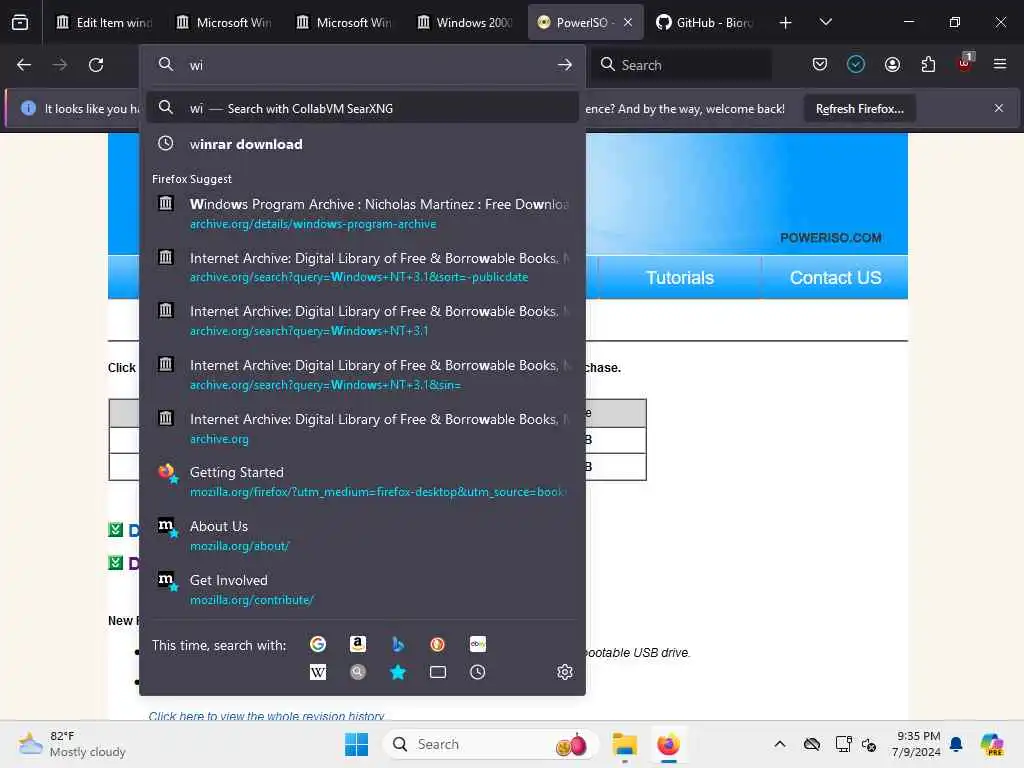Image resolution: width=1024 pixels, height=768 pixels.
Task: Open suggestion ending in query=Windows+NT+3.1
Action: (x=362, y=320)
